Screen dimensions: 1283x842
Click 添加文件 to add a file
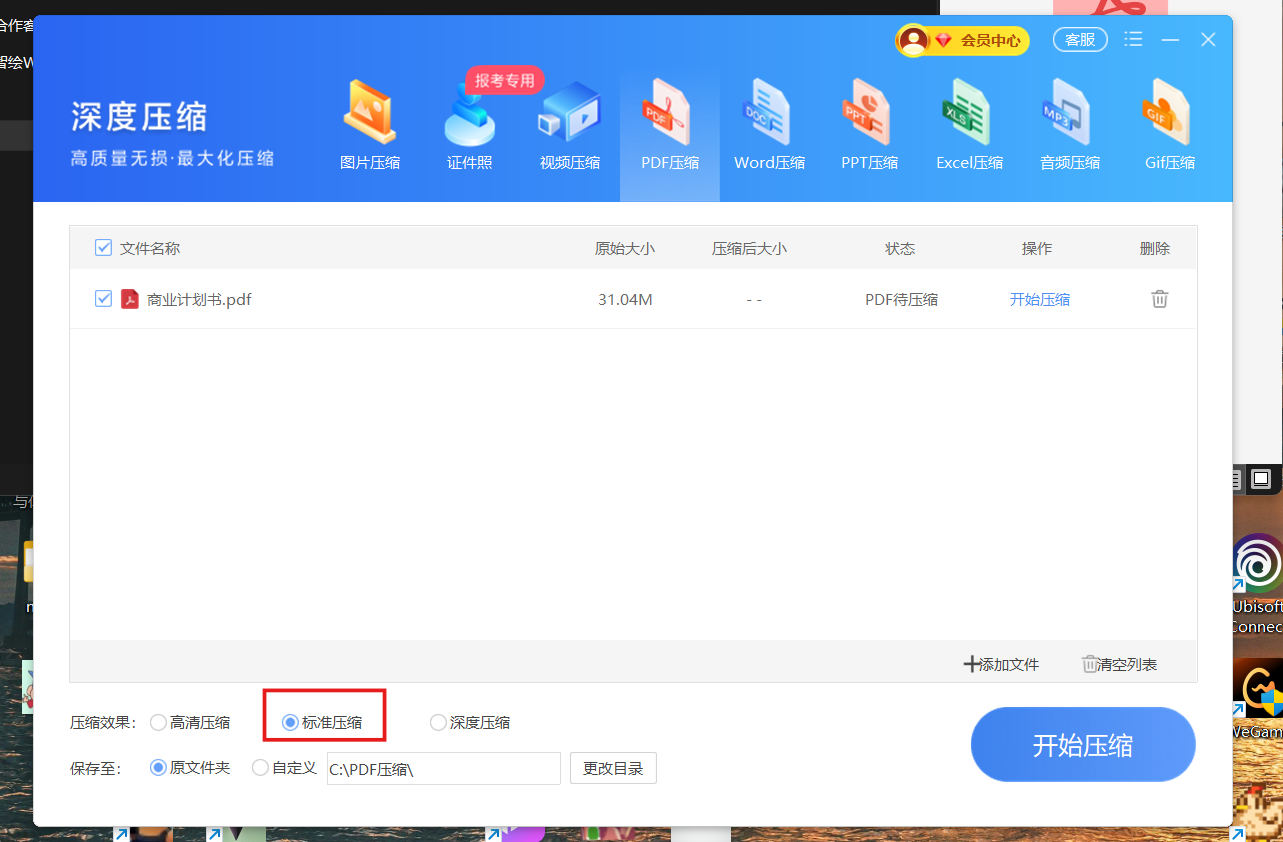(x=1001, y=664)
